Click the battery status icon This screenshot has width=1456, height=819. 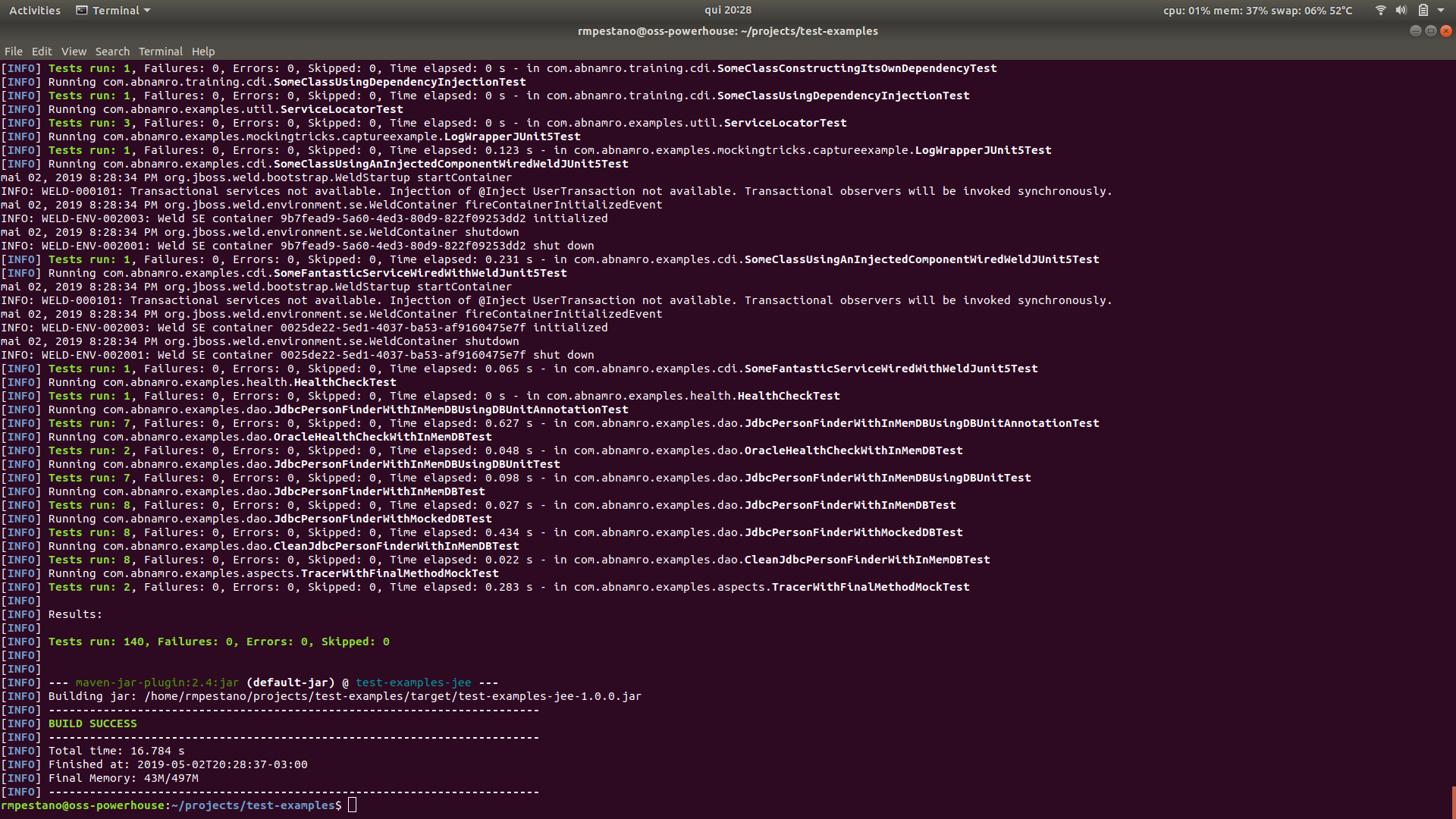coord(1424,10)
